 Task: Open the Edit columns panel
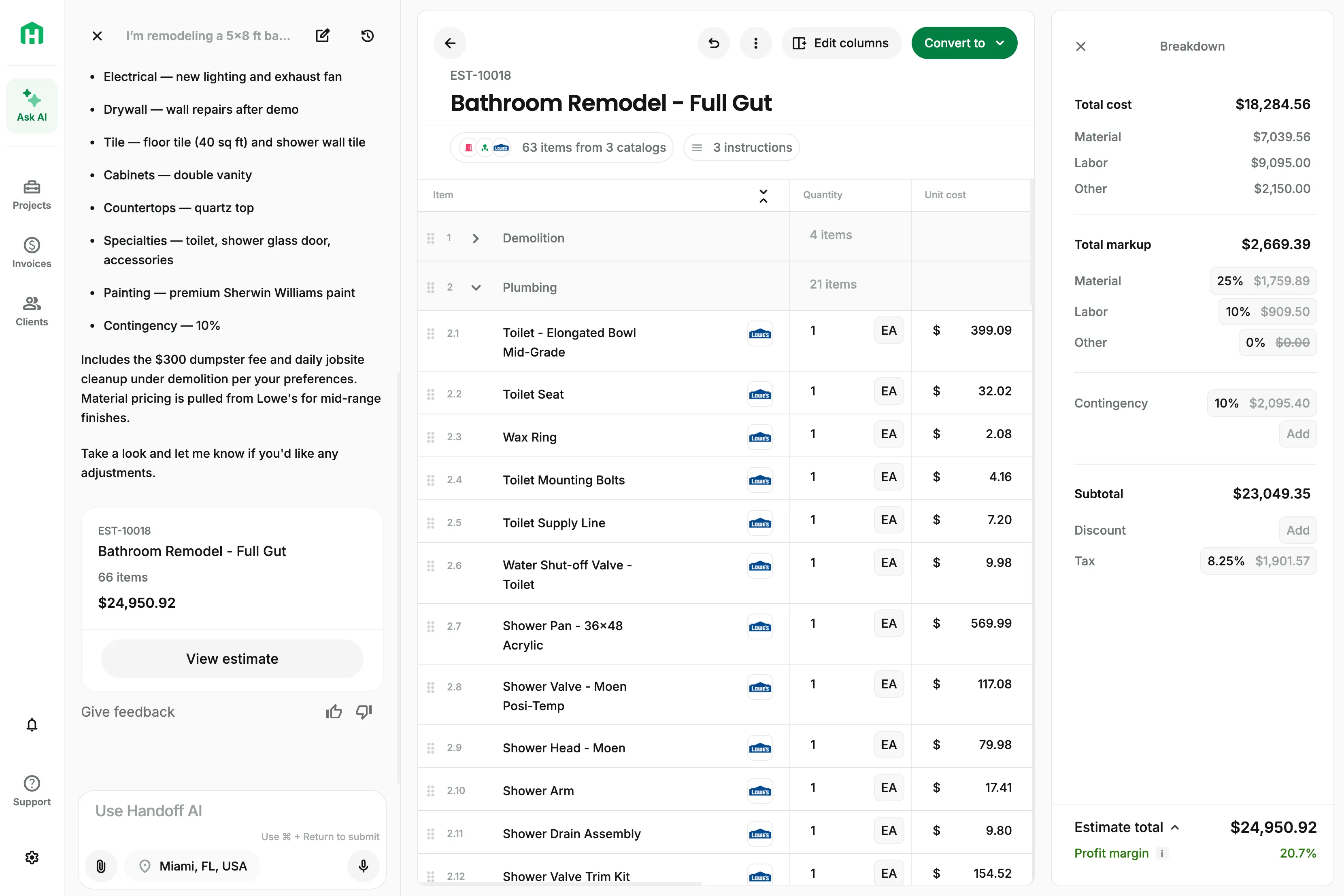(x=841, y=42)
